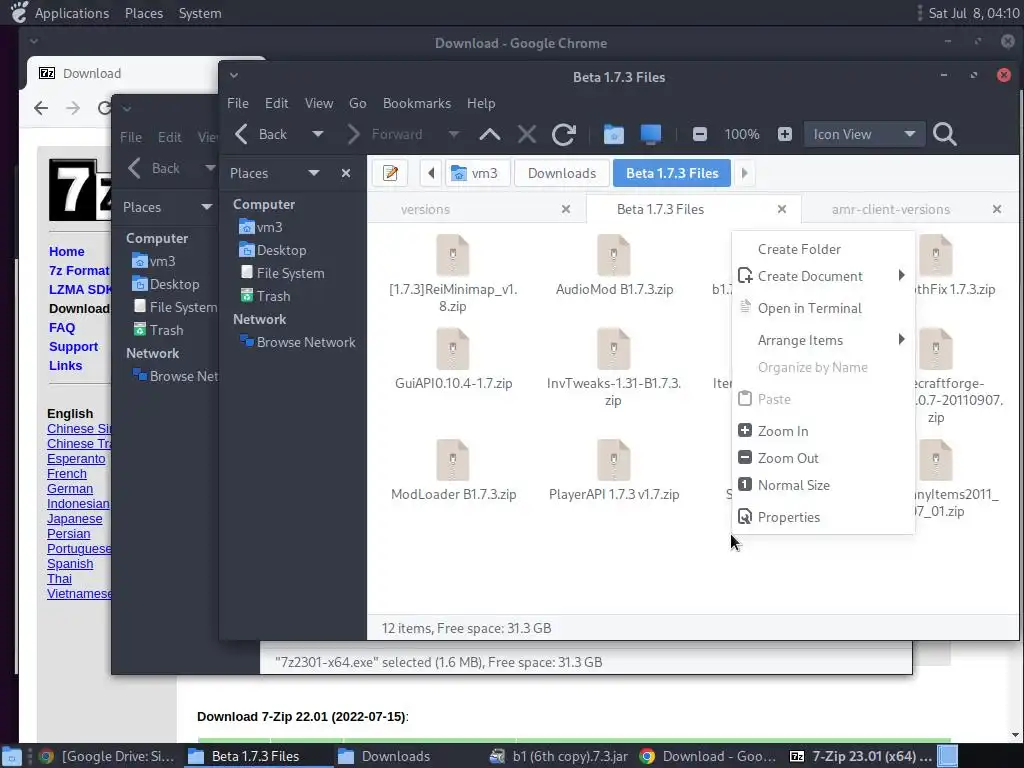Click the Zoom Out context menu entry
The width and height of the screenshot is (1024, 768).
click(x=823, y=458)
